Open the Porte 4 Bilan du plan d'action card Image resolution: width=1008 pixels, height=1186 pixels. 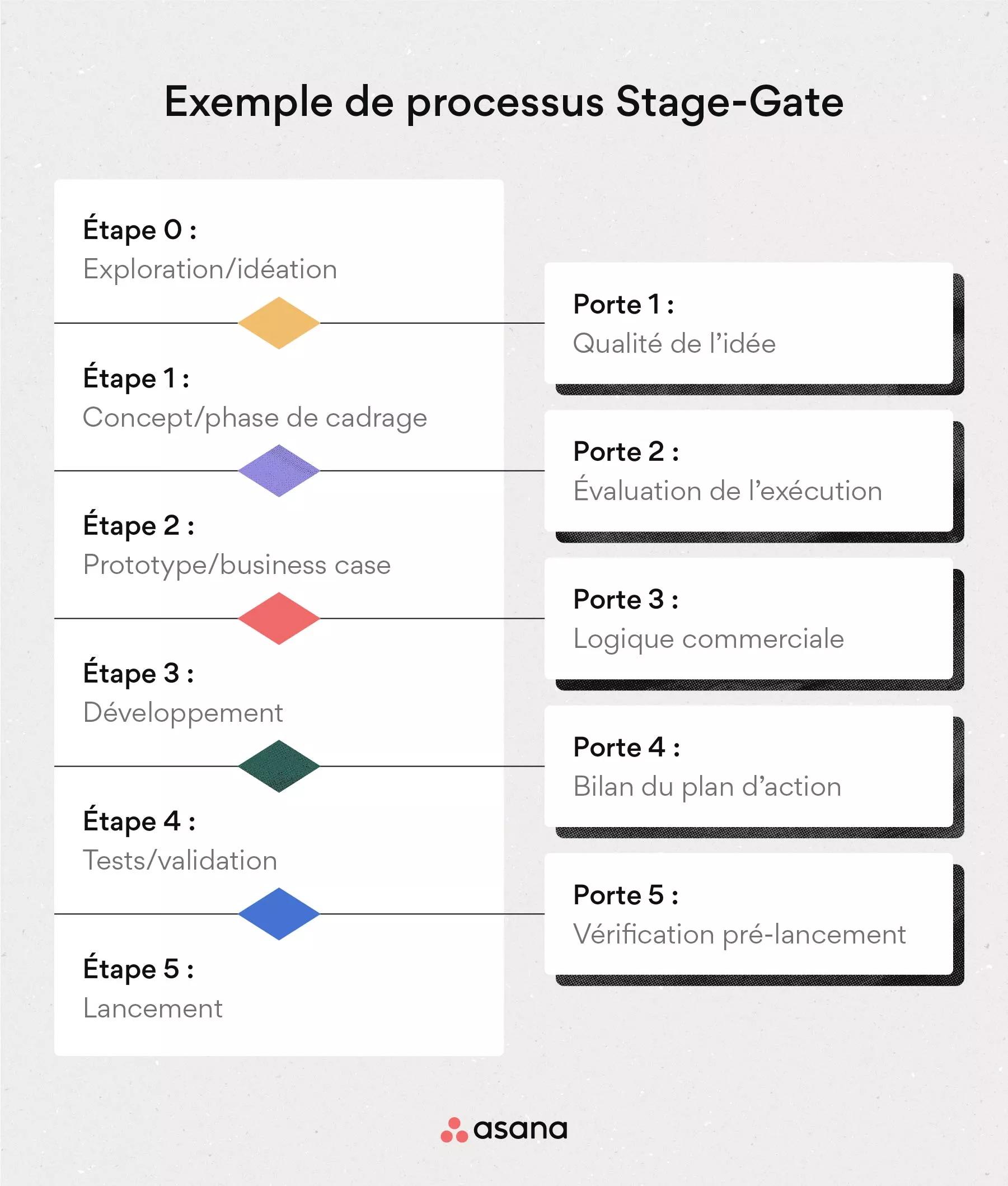(x=748, y=766)
